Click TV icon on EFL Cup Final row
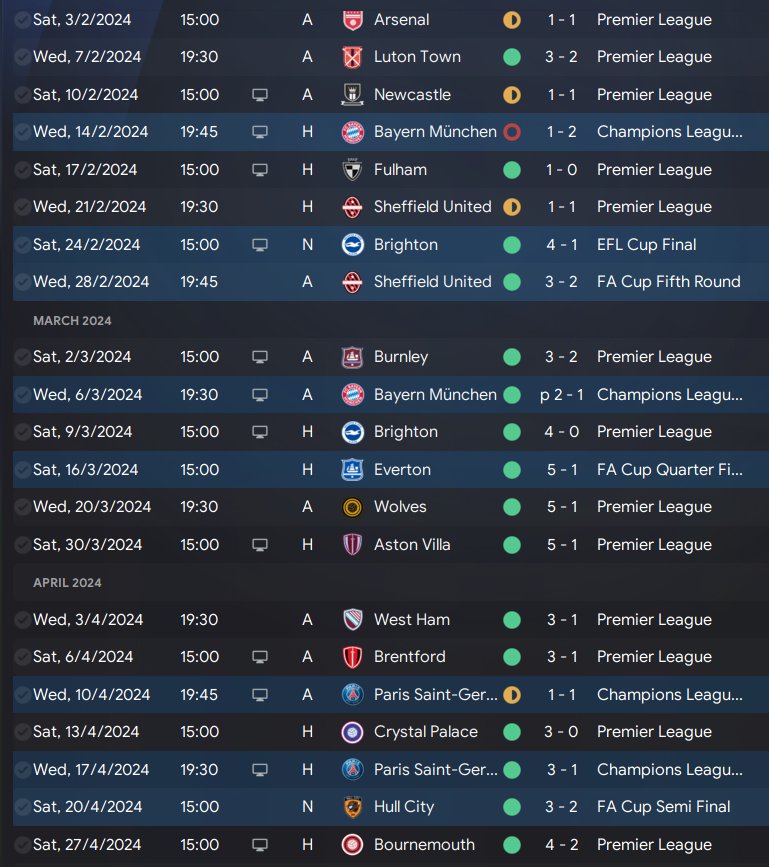The image size is (769, 867). point(260,245)
